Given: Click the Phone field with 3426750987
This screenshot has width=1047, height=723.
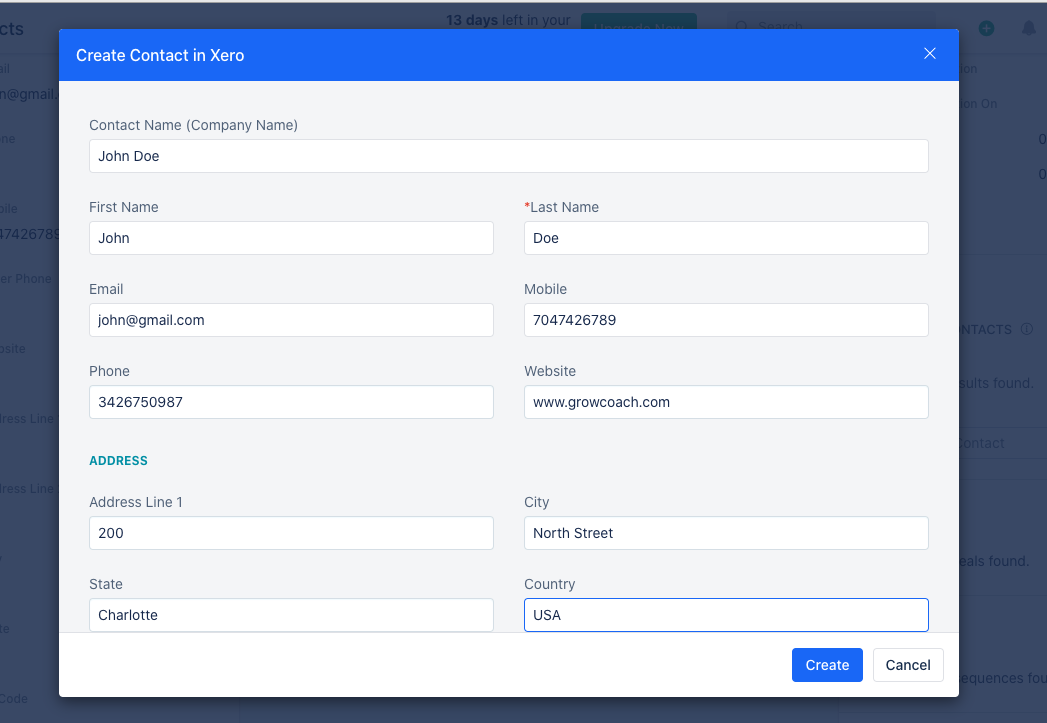Looking at the screenshot, I should point(291,403).
